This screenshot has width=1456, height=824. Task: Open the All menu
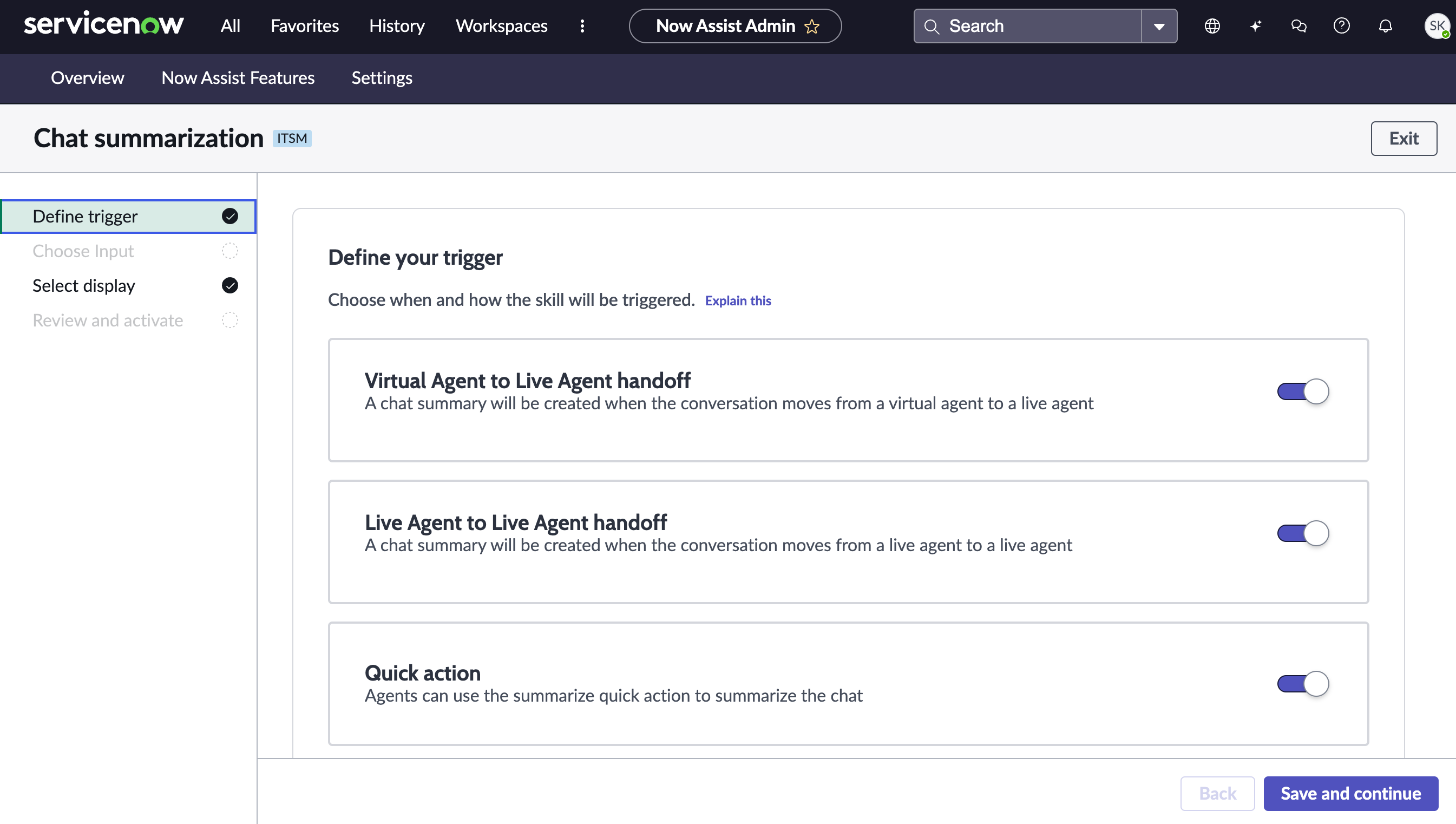click(230, 26)
